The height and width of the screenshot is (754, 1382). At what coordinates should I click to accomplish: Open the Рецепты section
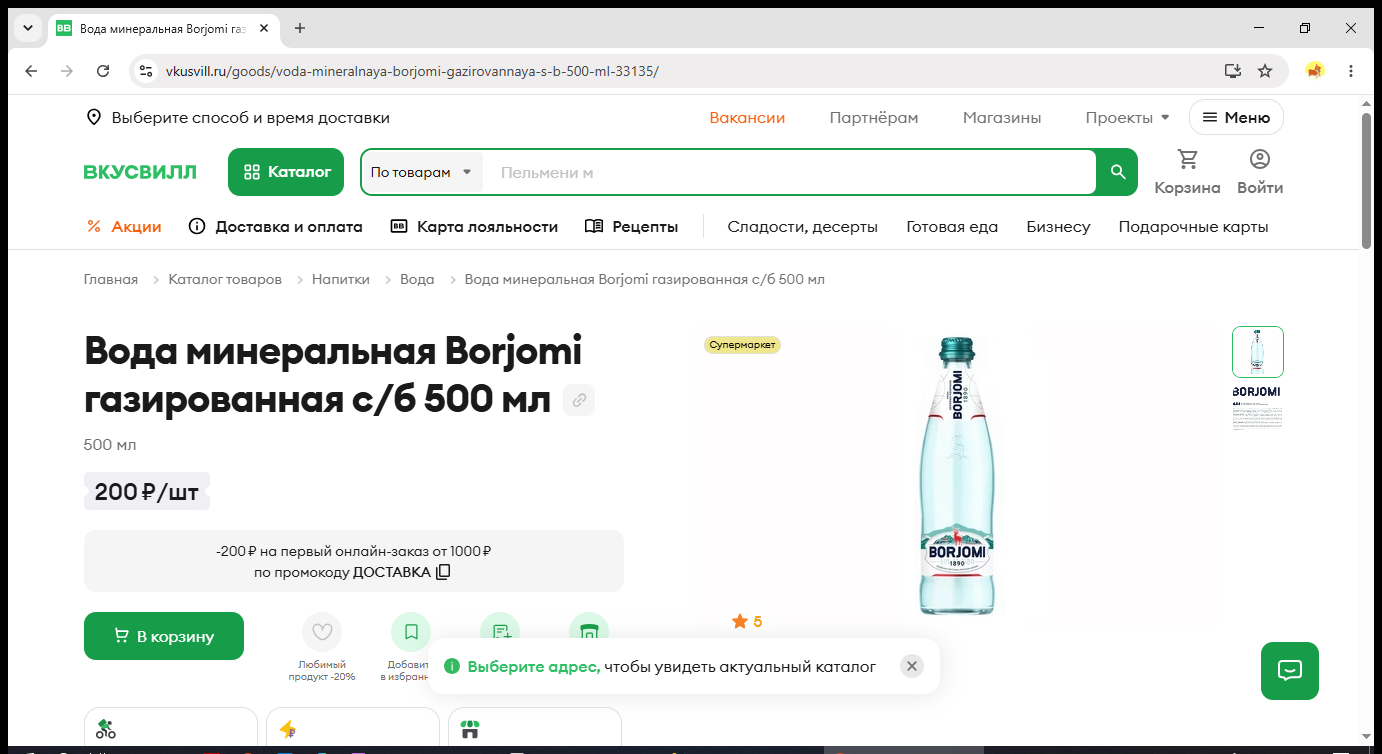(x=631, y=227)
